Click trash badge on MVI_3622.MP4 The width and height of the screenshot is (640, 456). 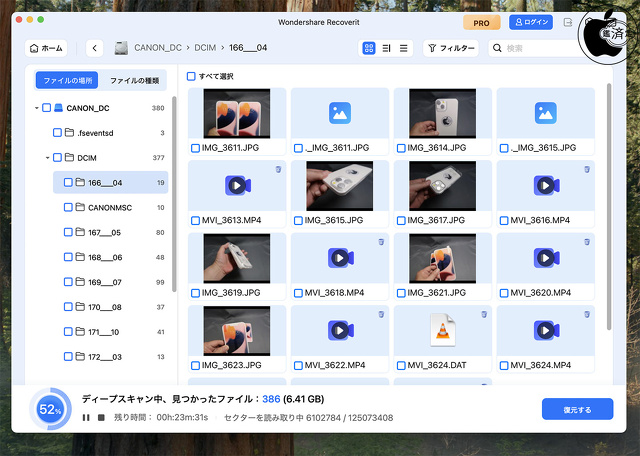pyautogui.click(x=381, y=314)
